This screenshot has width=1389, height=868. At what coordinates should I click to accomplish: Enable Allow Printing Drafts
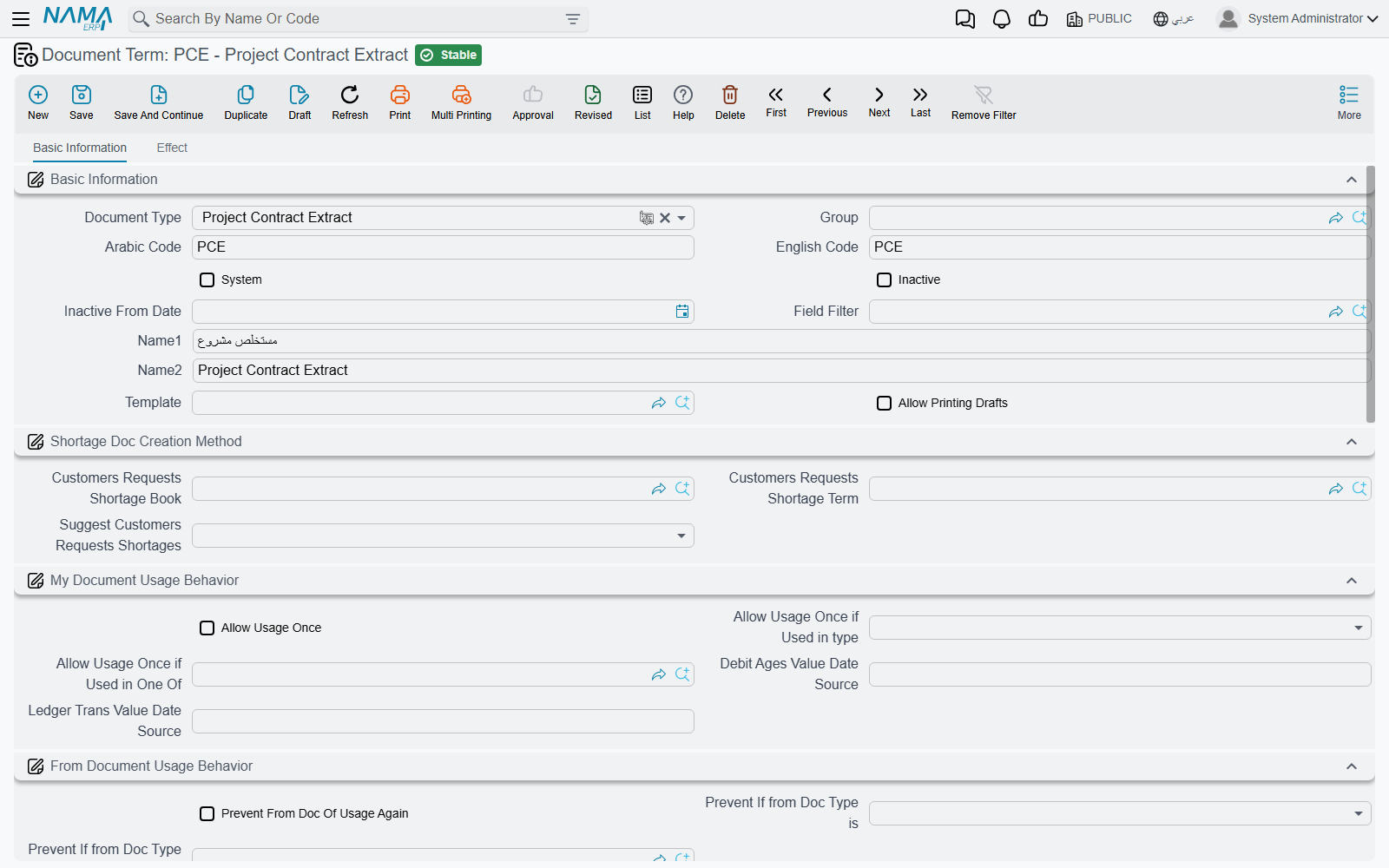click(x=884, y=403)
